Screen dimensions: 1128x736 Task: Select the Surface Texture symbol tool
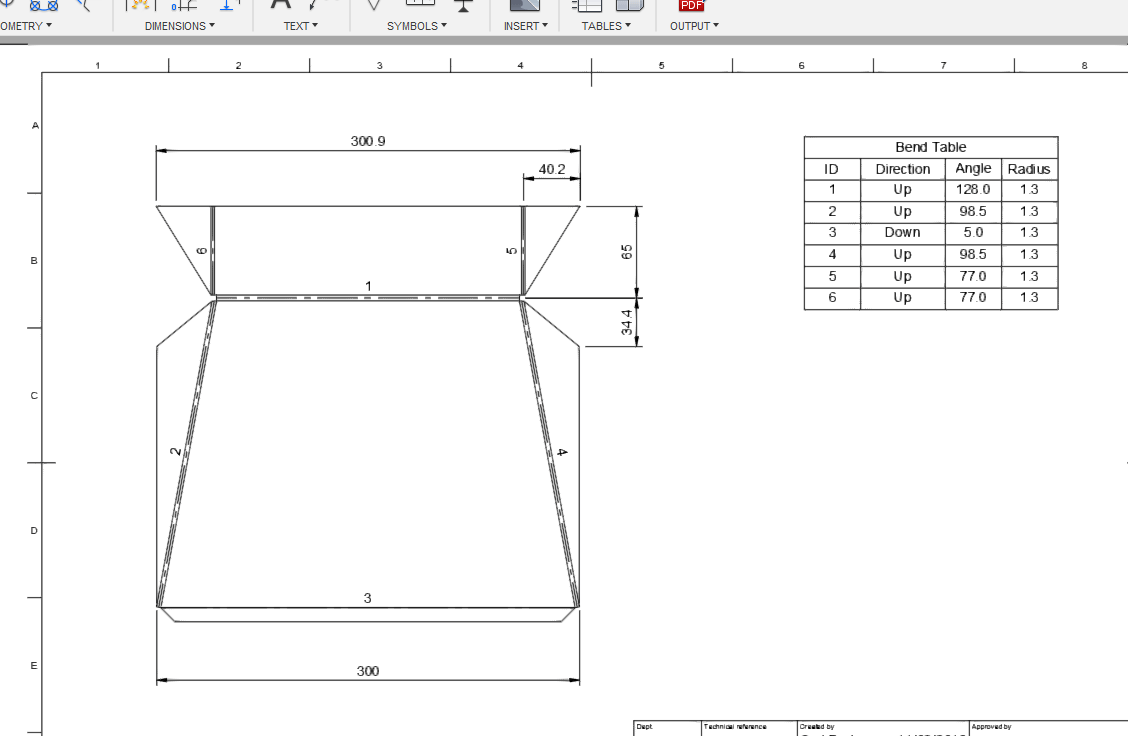point(373,6)
